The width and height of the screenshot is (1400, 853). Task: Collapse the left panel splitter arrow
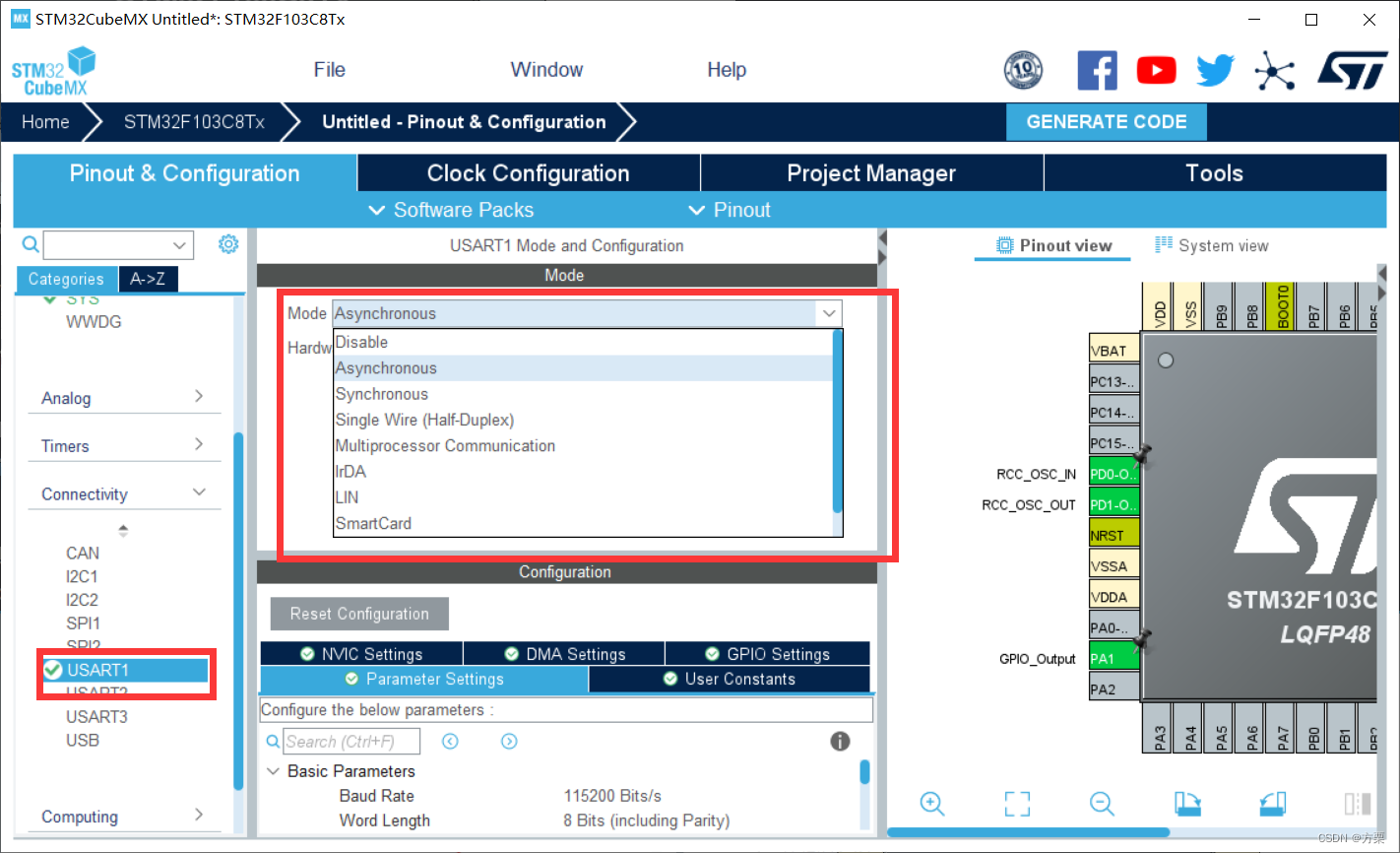pyautogui.click(x=882, y=238)
